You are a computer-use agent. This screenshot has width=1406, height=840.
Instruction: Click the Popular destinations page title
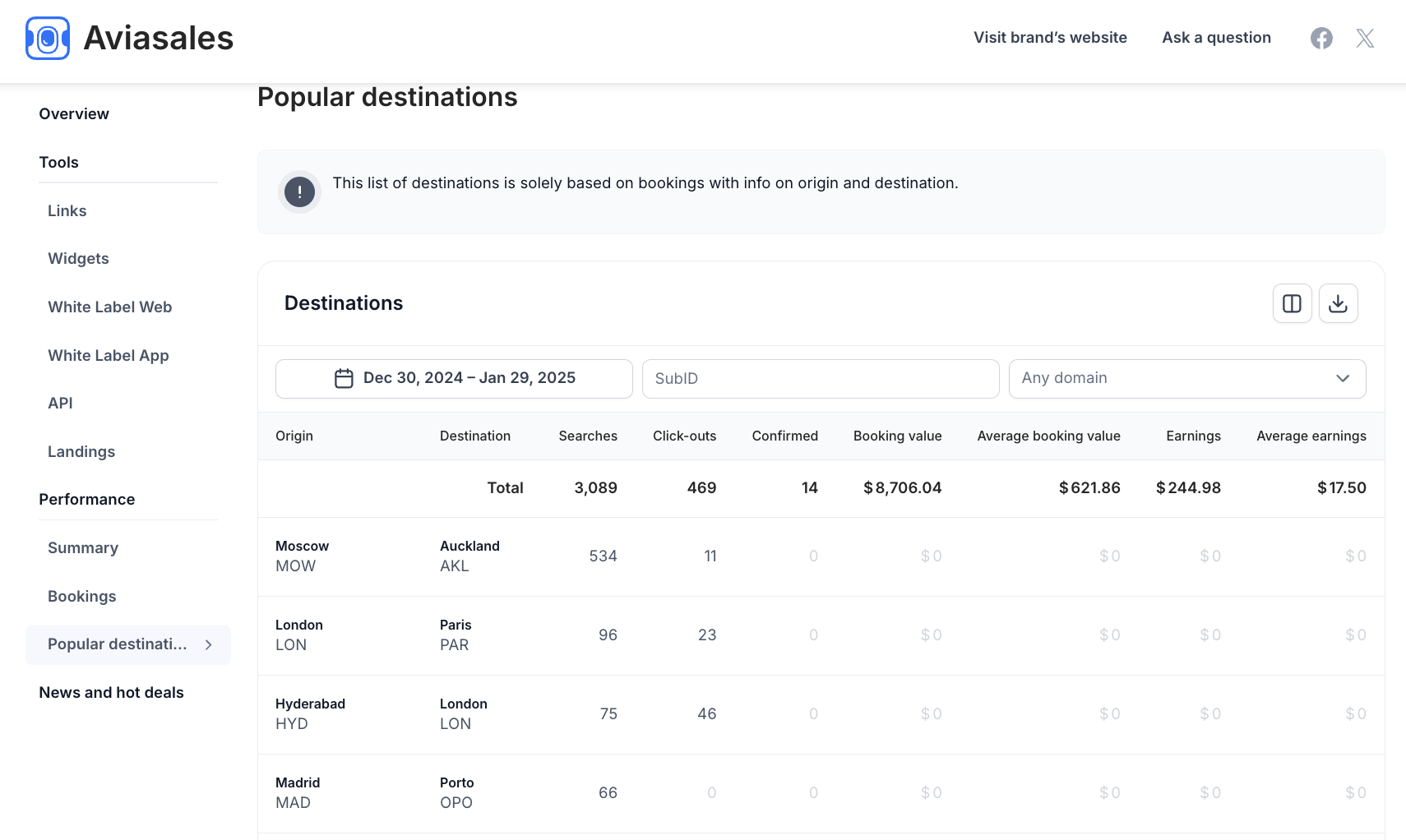click(387, 98)
